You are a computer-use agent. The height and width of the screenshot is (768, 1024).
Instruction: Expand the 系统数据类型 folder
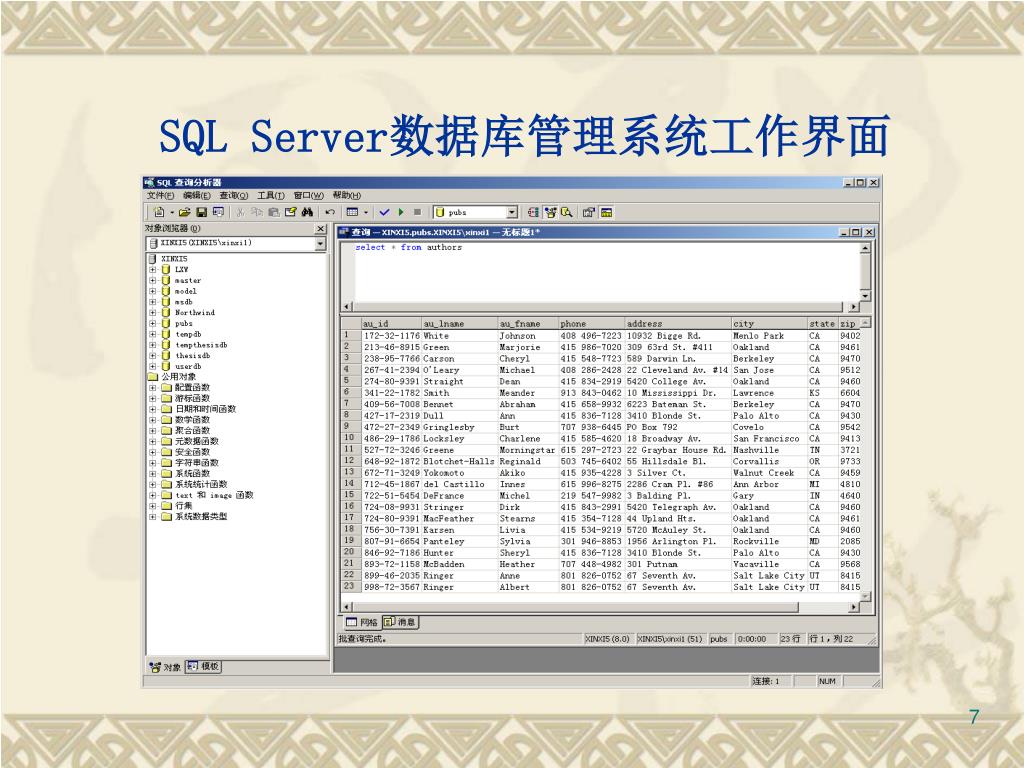(152, 516)
